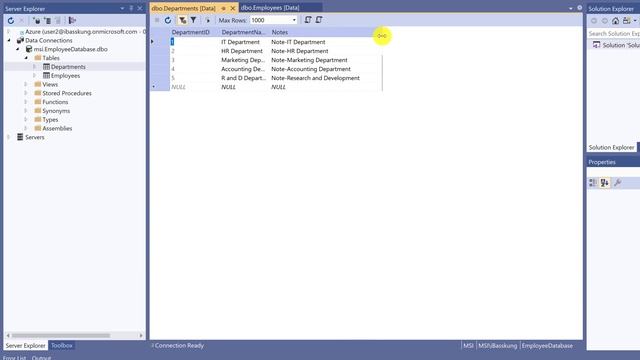The height and width of the screenshot is (360, 640).
Task: Expand the Departments table node
Action: (x=35, y=67)
